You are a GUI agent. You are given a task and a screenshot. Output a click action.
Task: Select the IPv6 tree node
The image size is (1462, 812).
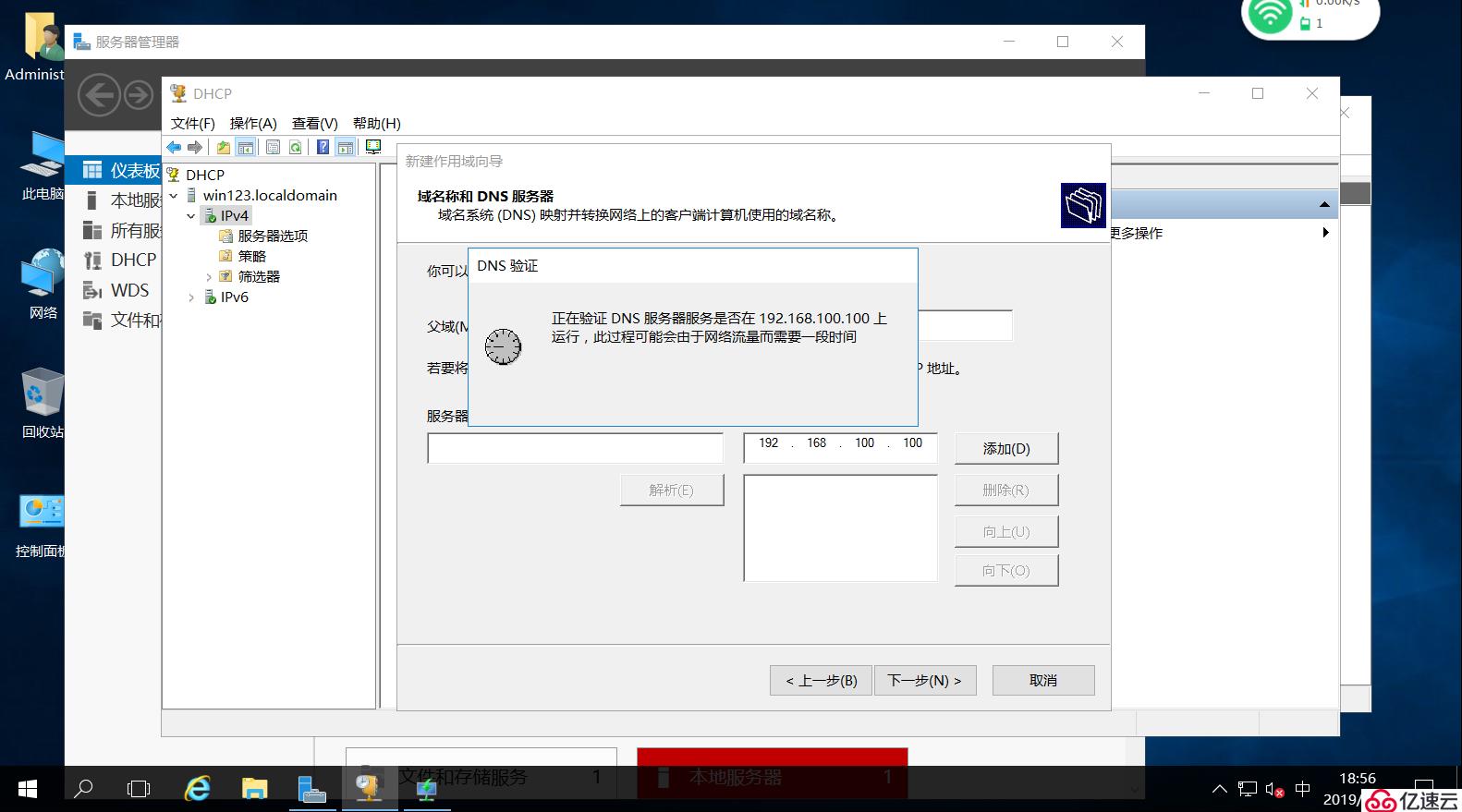coord(234,297)
